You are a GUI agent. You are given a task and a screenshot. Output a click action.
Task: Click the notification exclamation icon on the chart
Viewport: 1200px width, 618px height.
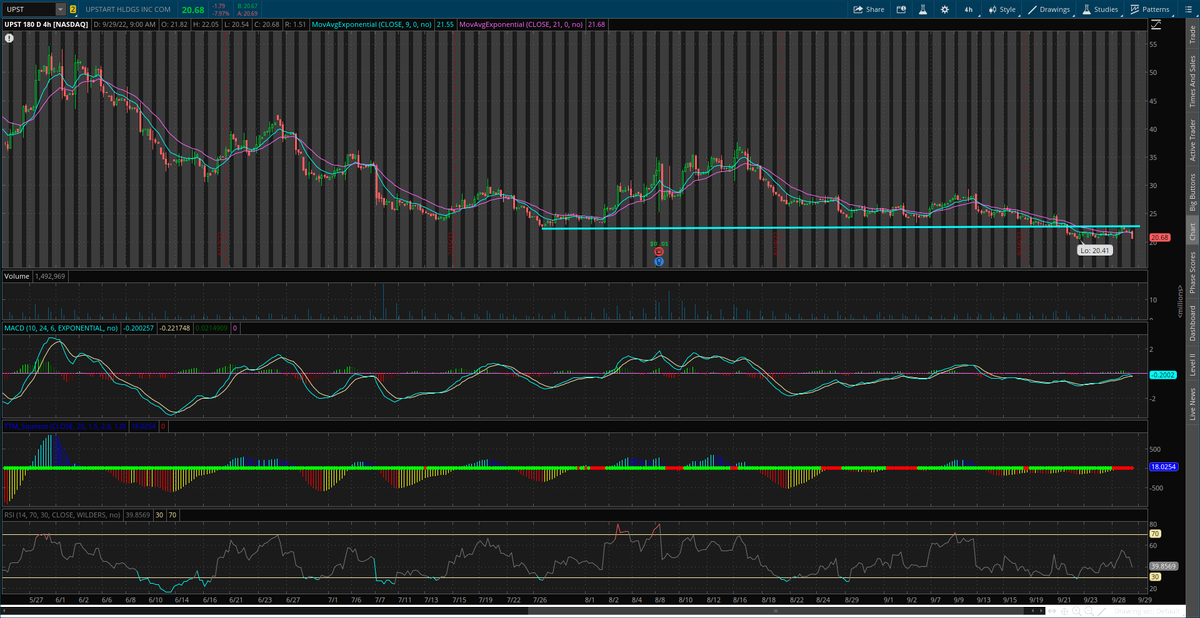[x=8, y=38]
